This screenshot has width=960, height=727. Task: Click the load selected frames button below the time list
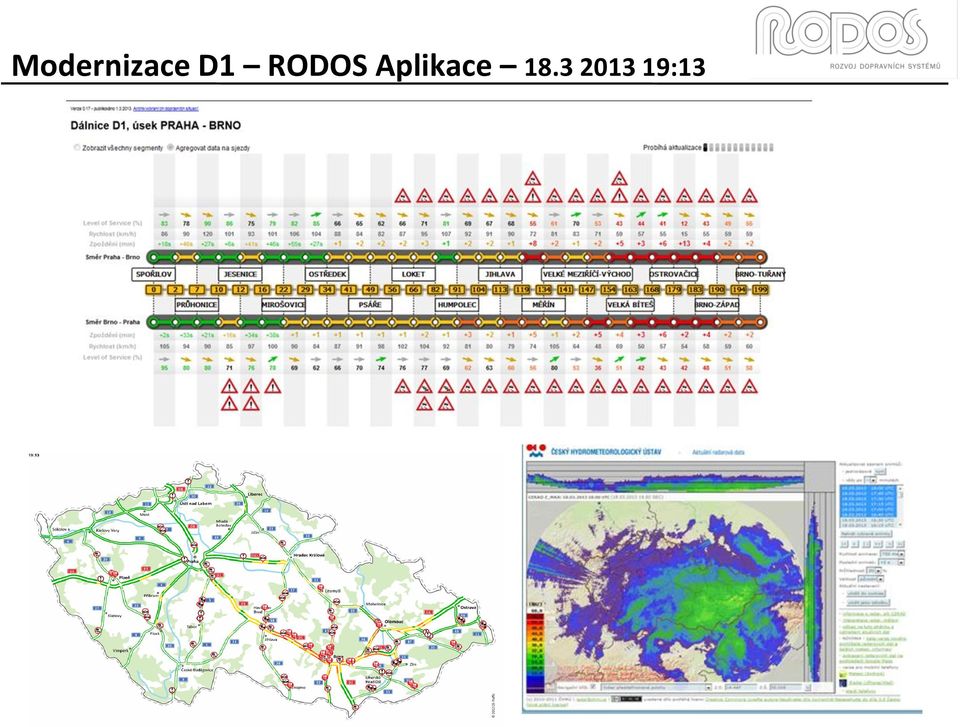(x=866, y=533)
